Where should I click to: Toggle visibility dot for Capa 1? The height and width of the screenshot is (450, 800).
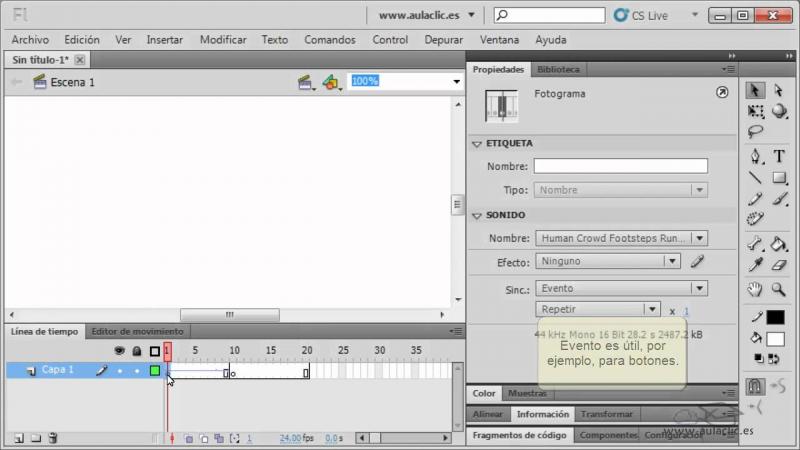(x=120, y=371)
